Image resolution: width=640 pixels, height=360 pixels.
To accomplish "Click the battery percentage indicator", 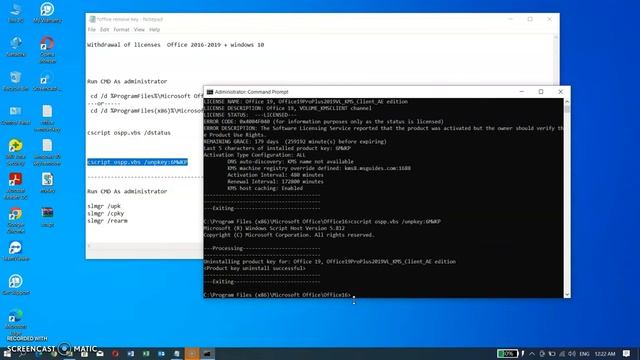I will coord(508,353).
